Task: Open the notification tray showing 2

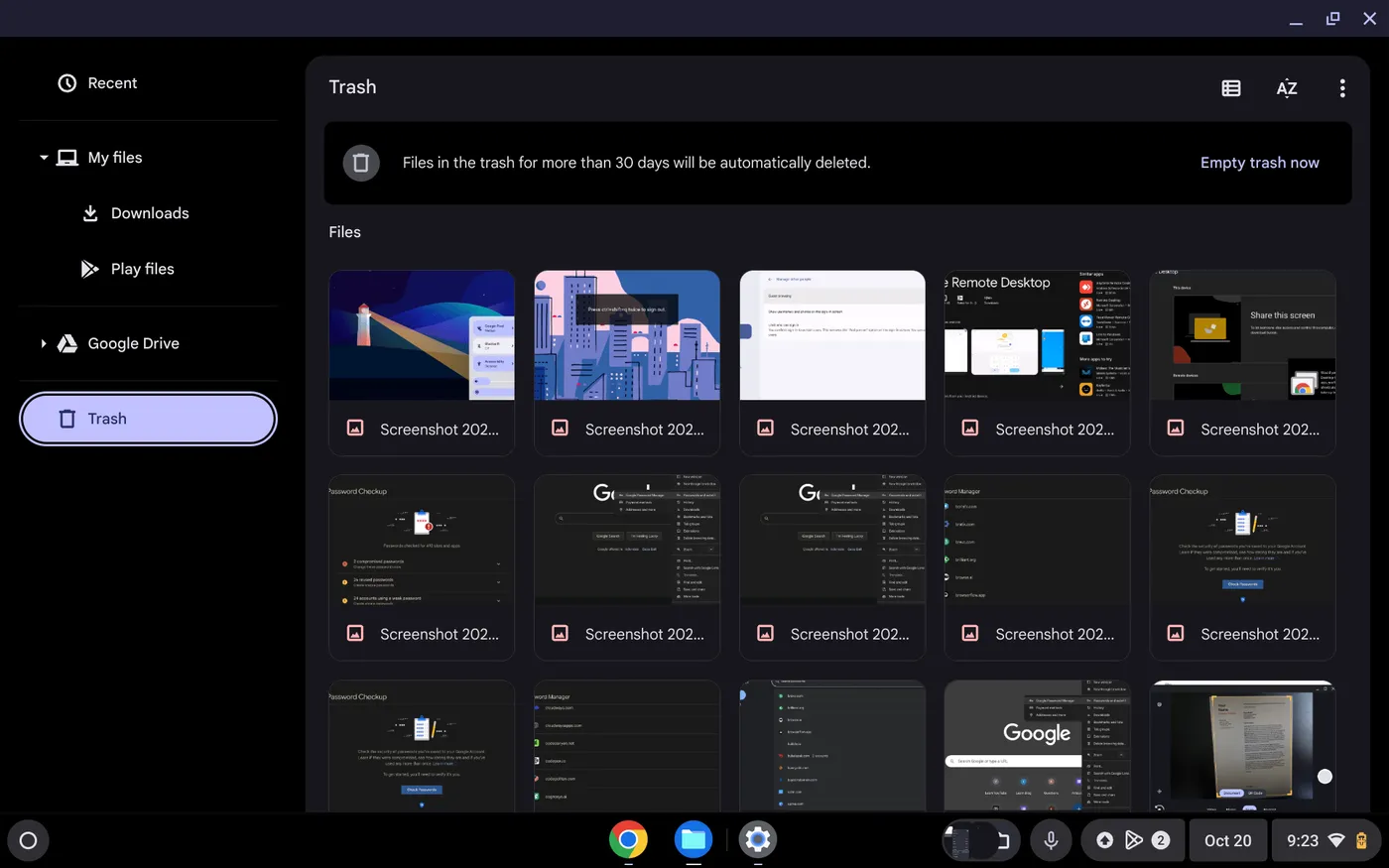Action: coord(1132,840)
